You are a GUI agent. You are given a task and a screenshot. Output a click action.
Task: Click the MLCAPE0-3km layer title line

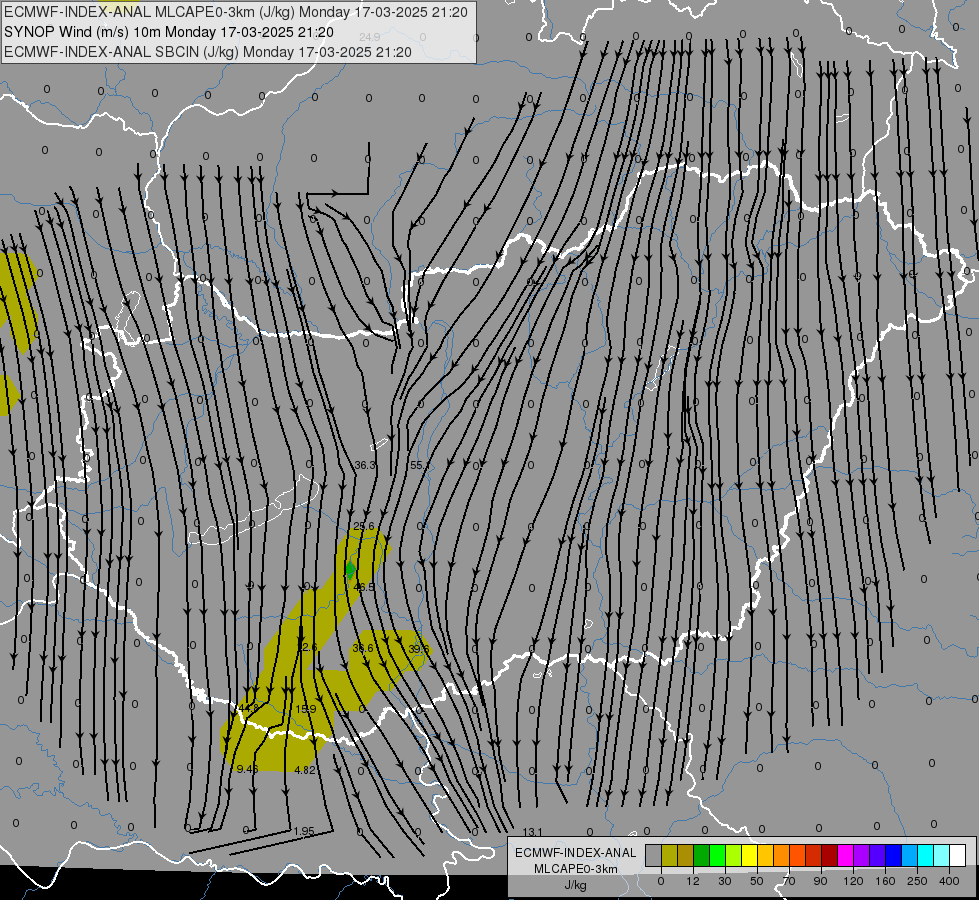(235, 12)
